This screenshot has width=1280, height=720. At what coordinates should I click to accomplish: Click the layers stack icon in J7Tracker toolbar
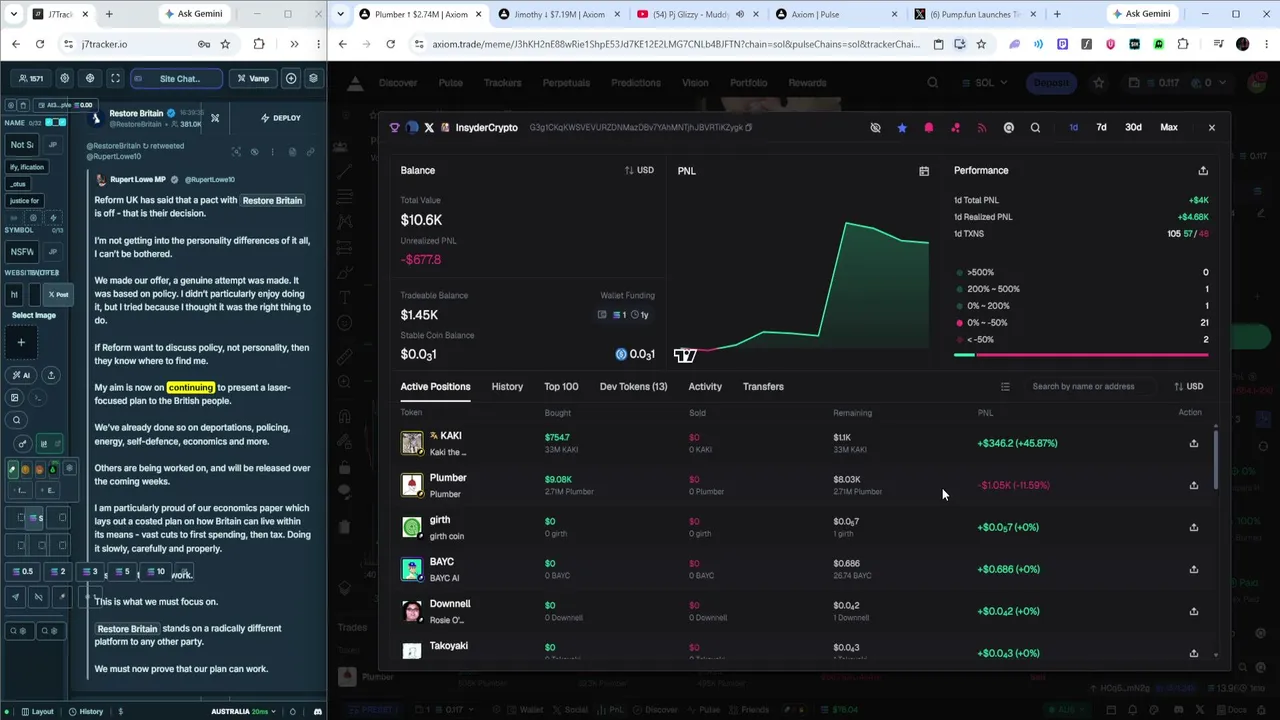[x=313, y=78]
